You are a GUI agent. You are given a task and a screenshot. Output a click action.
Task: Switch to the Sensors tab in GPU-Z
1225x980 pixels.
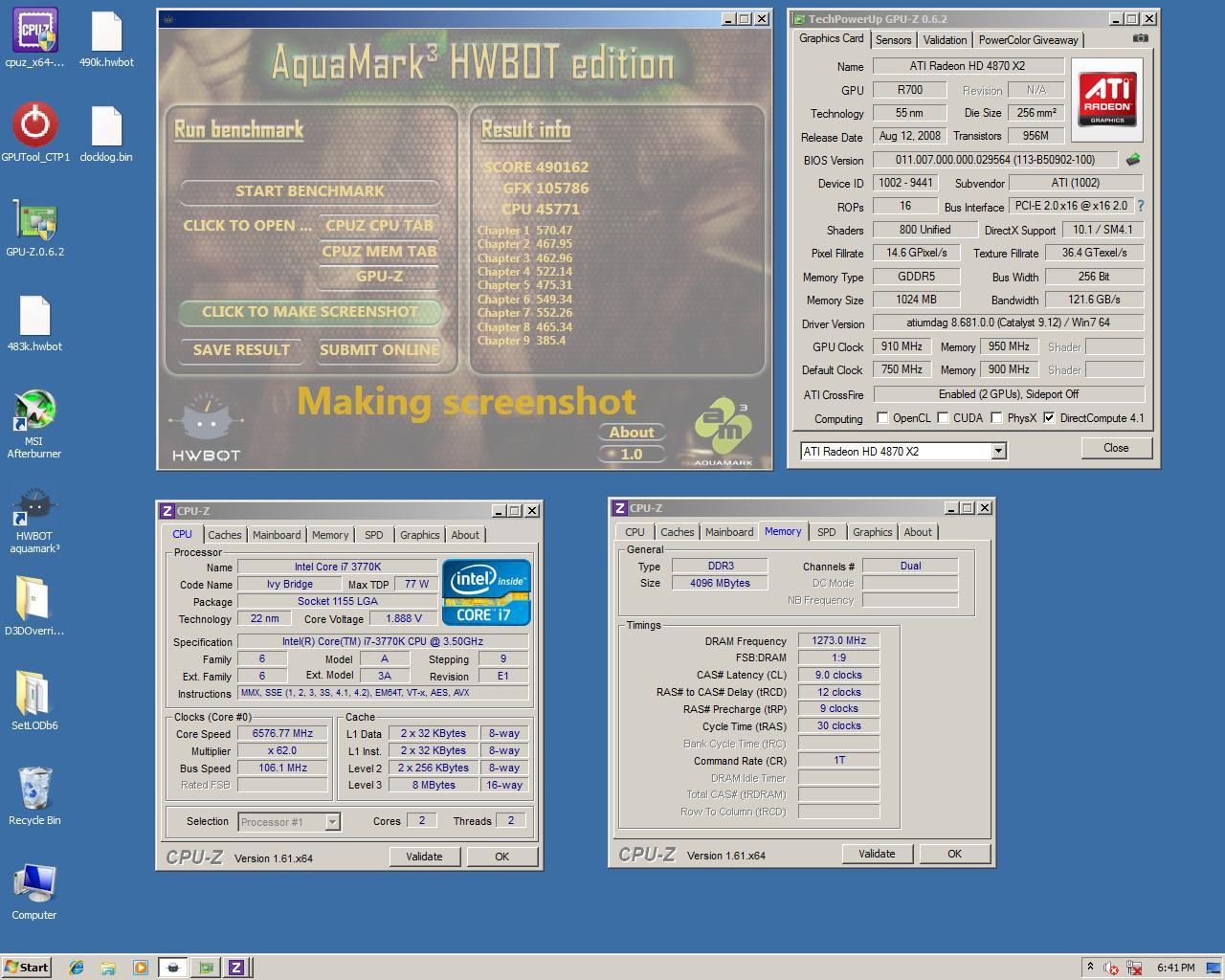893,40
